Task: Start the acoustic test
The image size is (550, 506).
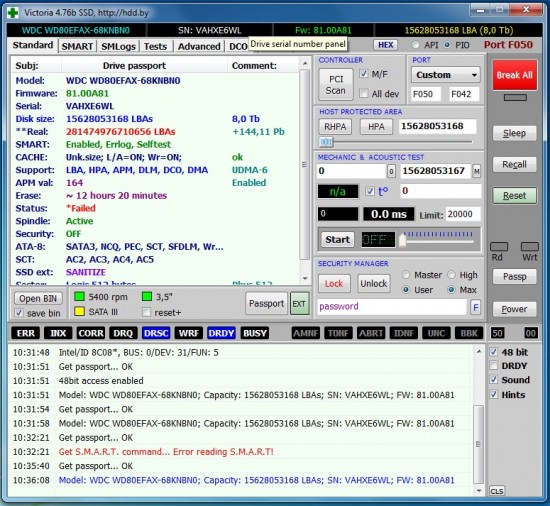Action: point(337,239)
